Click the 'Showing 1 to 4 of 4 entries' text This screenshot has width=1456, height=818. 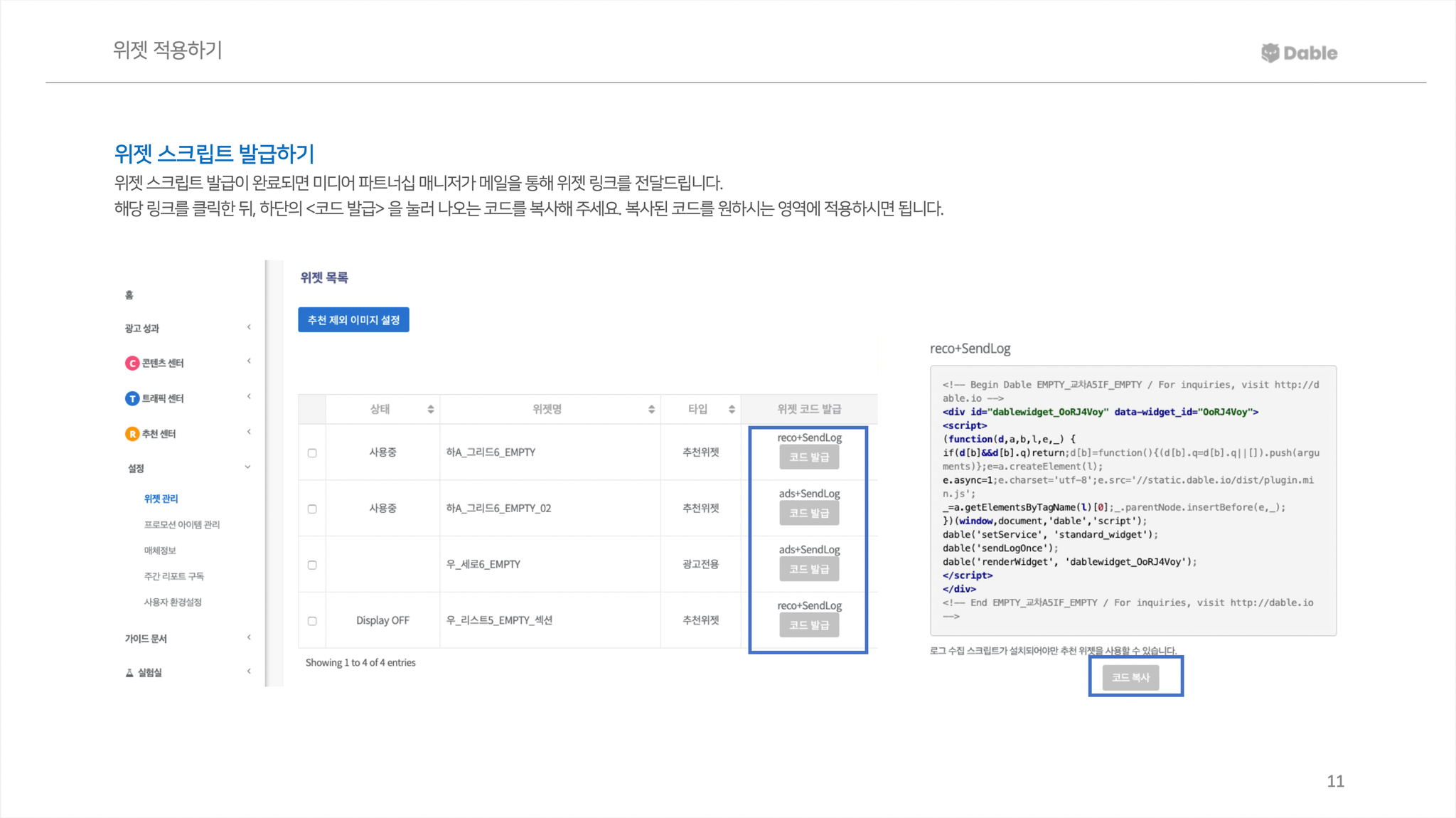point(360,663)
